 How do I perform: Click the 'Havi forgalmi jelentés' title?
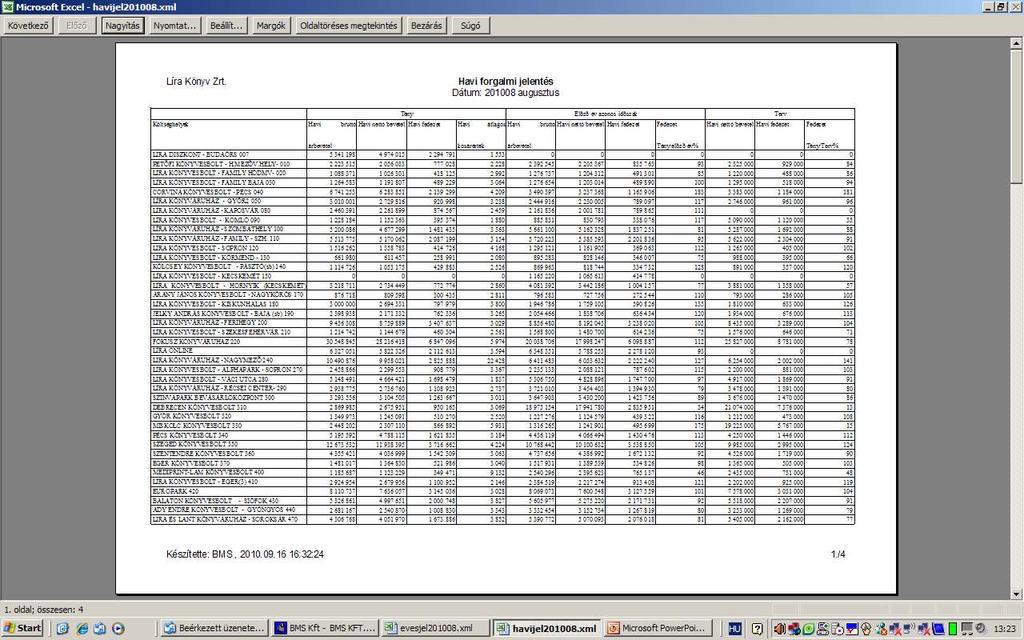tap(505, 82)
